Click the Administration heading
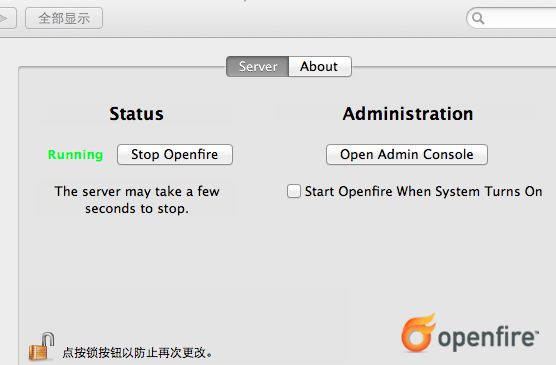Viewport: 556px width, 365px height. pos(408,114)
